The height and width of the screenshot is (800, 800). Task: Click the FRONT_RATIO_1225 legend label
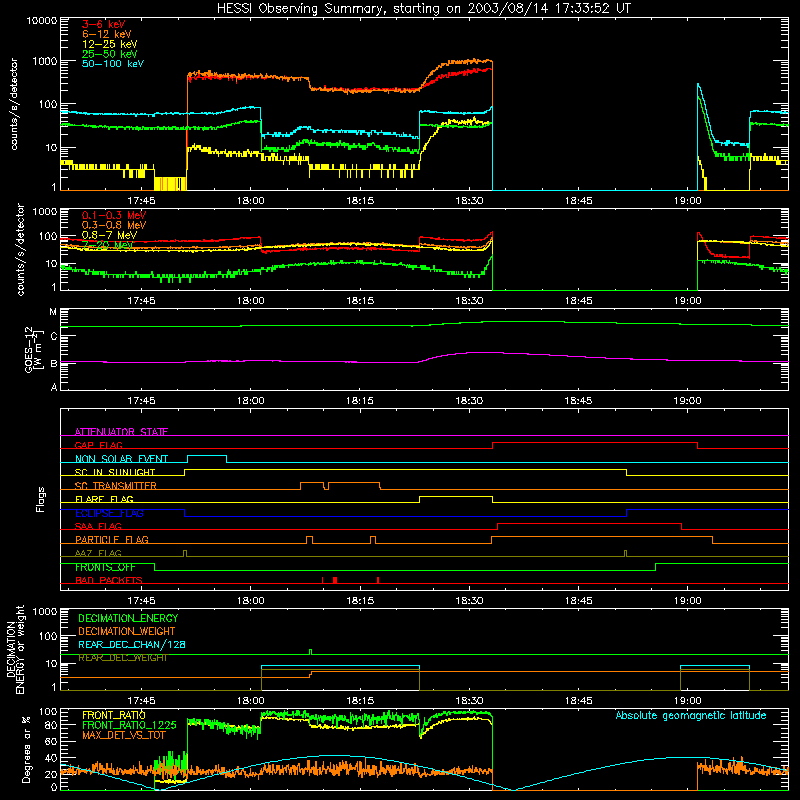[x=129, y=725]
